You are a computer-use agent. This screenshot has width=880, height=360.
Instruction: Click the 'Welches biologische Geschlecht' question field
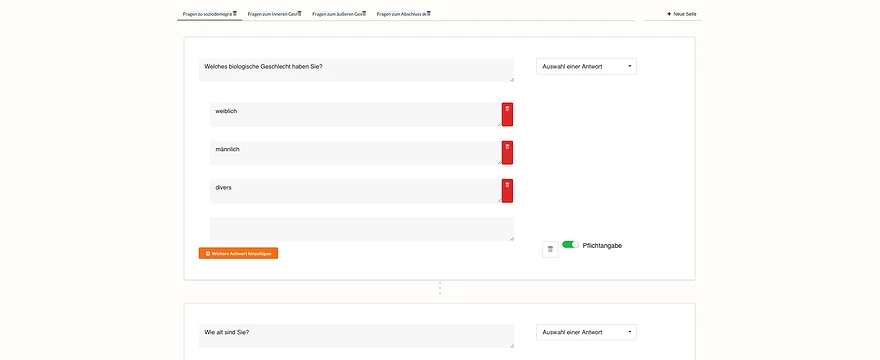pyautogui.click(x=356, y=70)
